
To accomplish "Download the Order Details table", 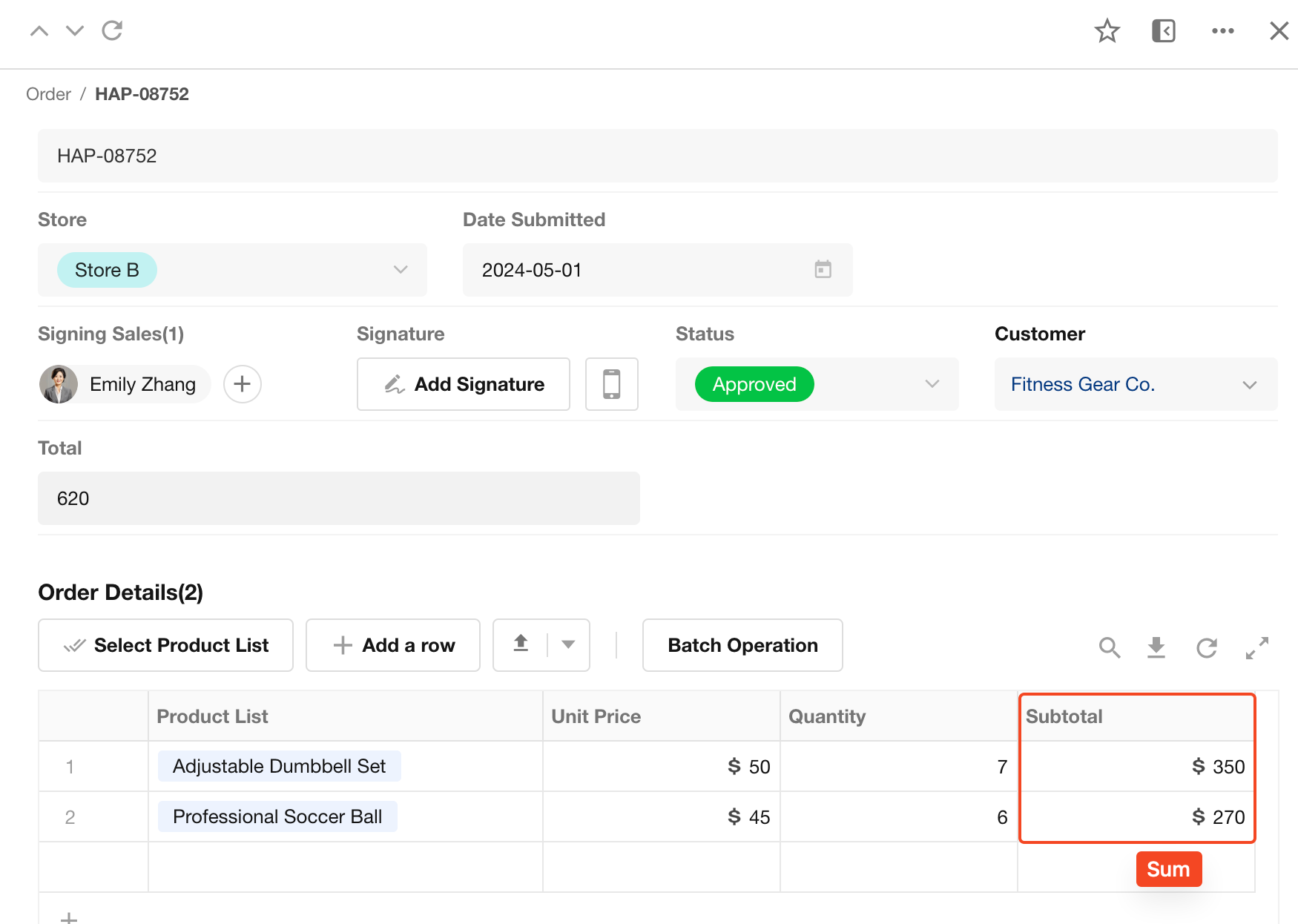I will pos(1156,647).
